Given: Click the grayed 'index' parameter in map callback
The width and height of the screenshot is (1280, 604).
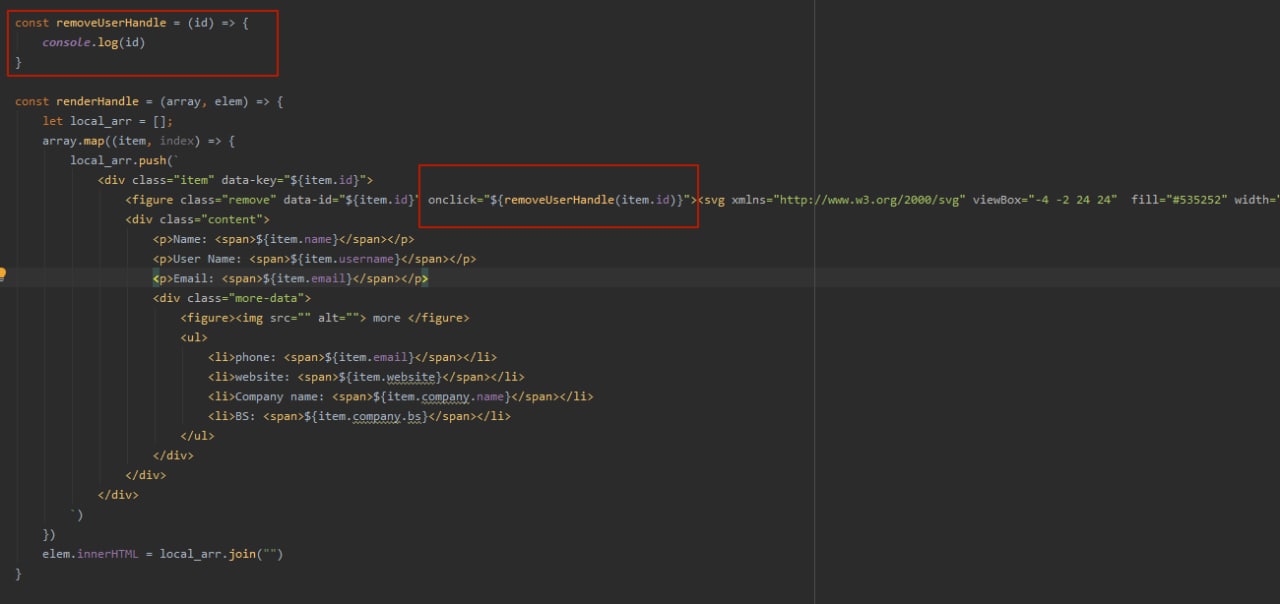Looking at the screenshot, I should tap(177, 141).
